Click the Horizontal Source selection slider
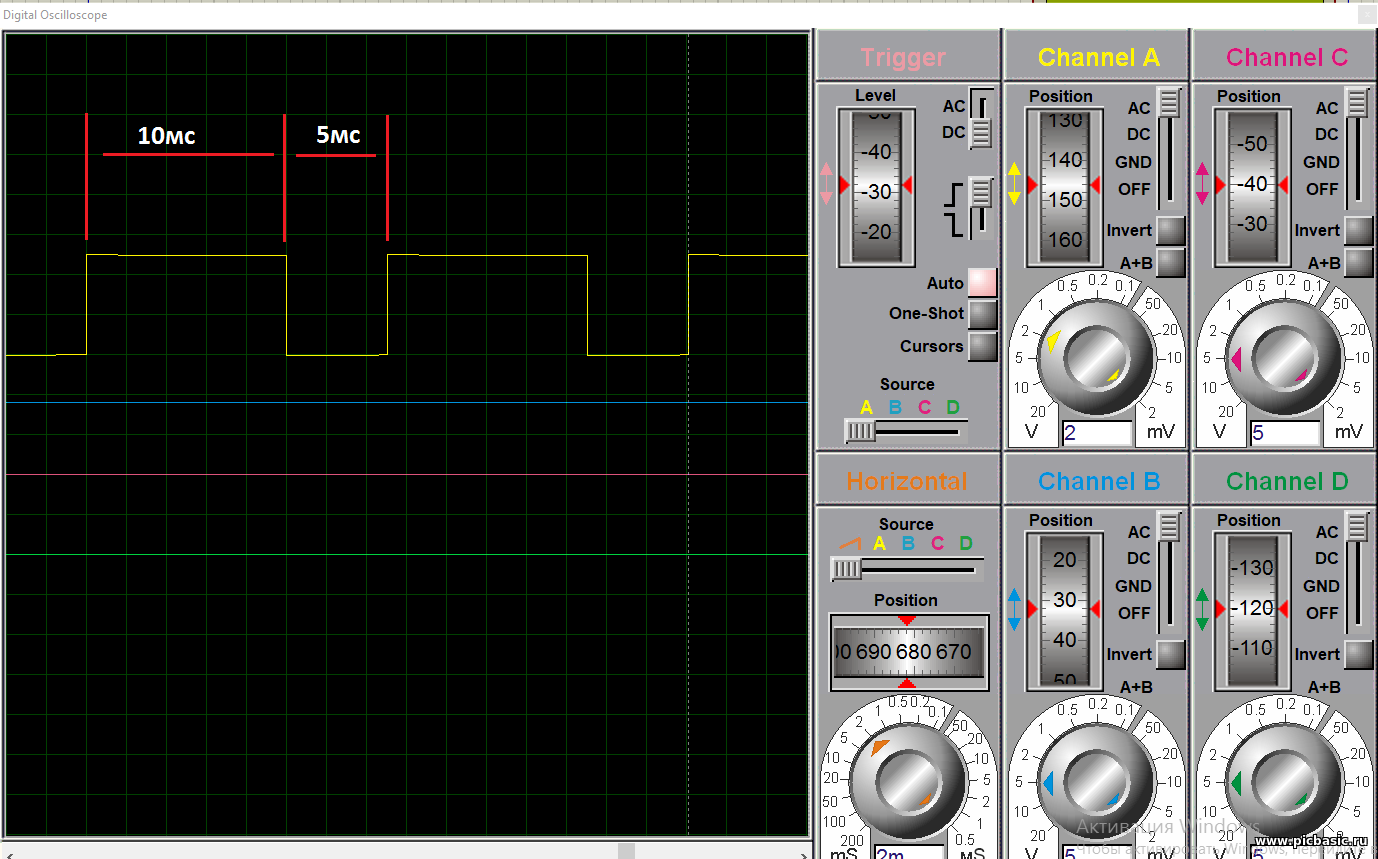Screen dimensions: 1378x859 [x=906, y=569]
